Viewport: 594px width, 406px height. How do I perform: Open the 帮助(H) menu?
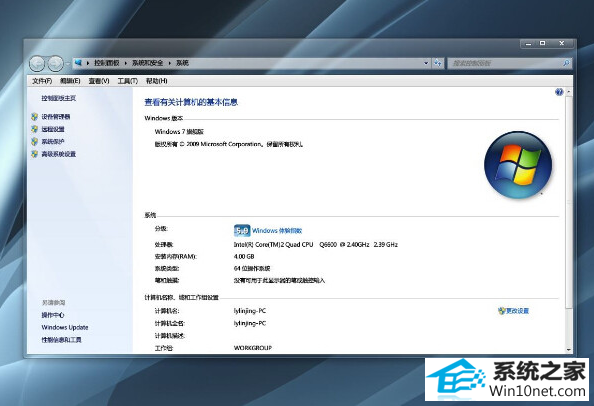(156, 81)
